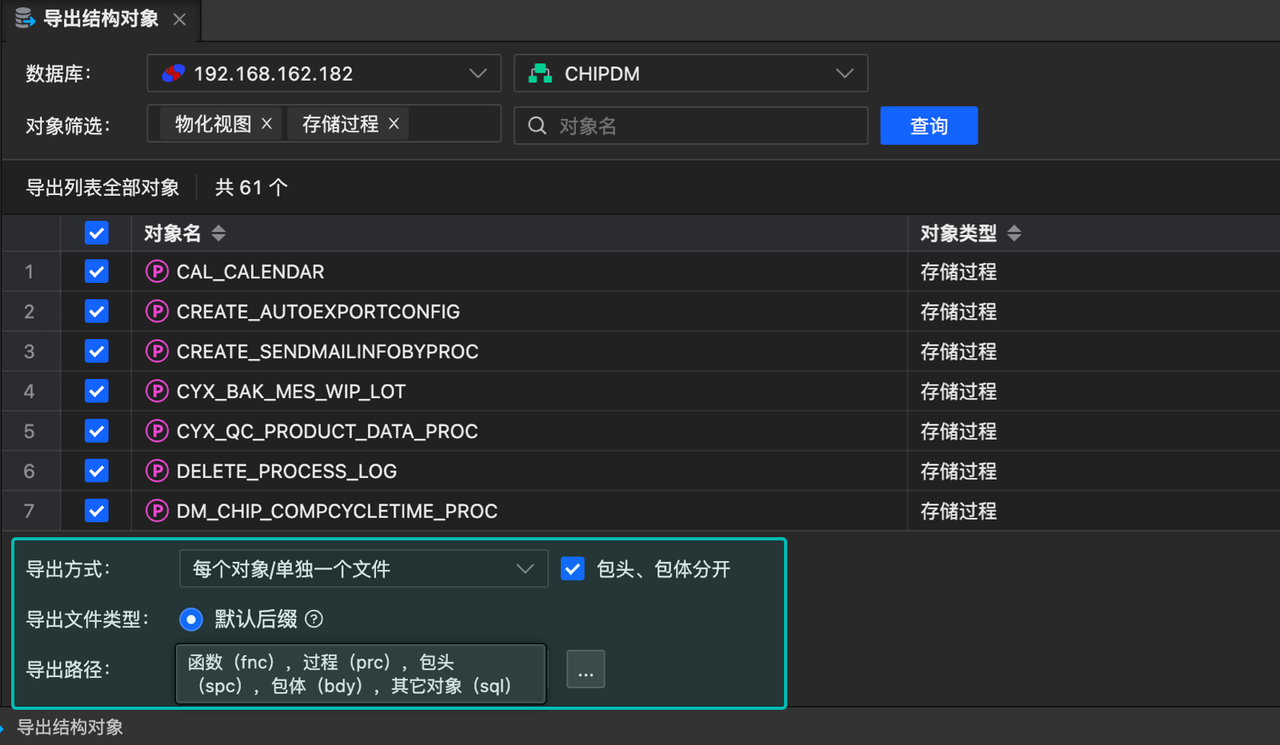This screenshot has height=745, width=1280.
Task: Select the 默认后缀 radio button
Action: [x=191, y=619]
